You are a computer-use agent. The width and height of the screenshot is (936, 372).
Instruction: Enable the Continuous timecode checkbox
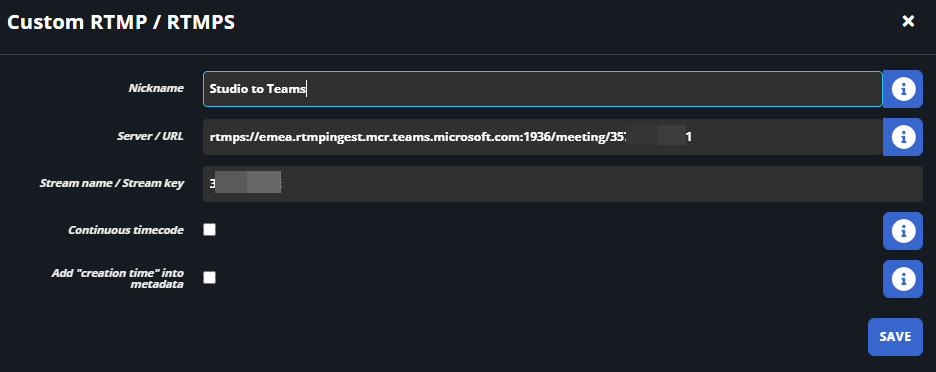pos(210,230)
